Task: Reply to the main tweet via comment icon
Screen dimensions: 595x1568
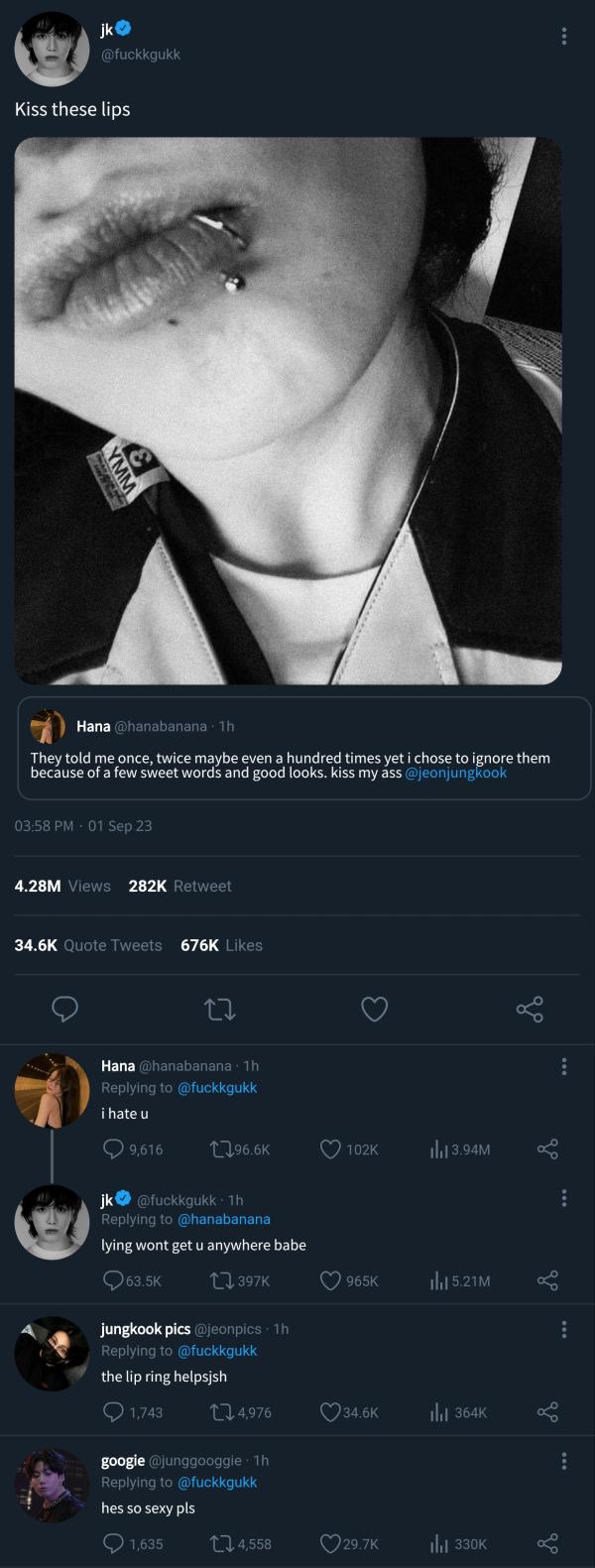Action: (65, 1010)
